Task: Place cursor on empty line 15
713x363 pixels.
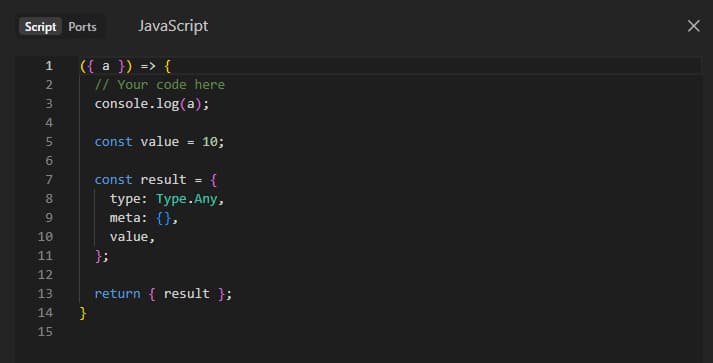Action: (x=391, y=332)
